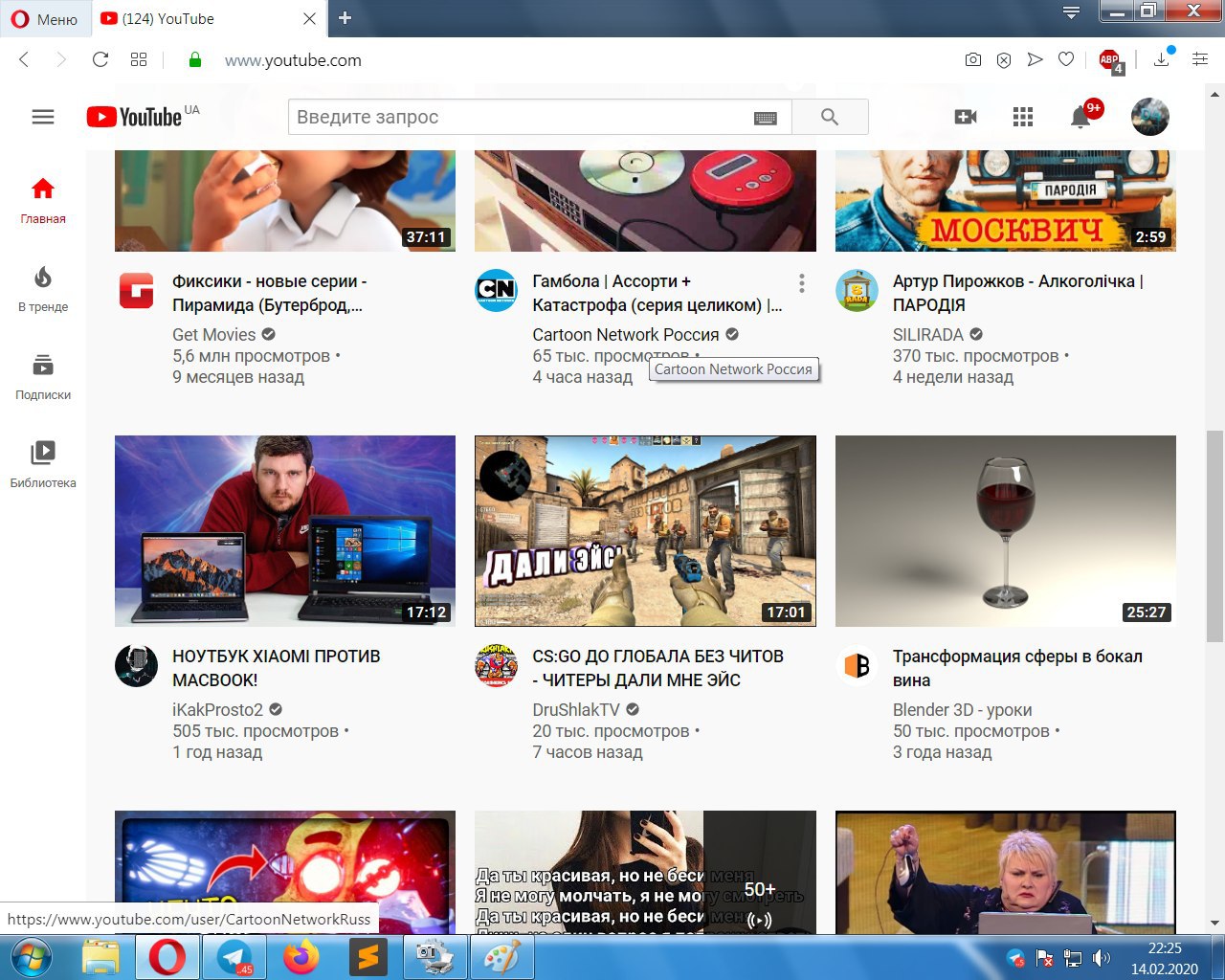Click the Opera ad blocker shield icon
This screenshot has height=980, width=1225.
click(x=1004, y=59)
